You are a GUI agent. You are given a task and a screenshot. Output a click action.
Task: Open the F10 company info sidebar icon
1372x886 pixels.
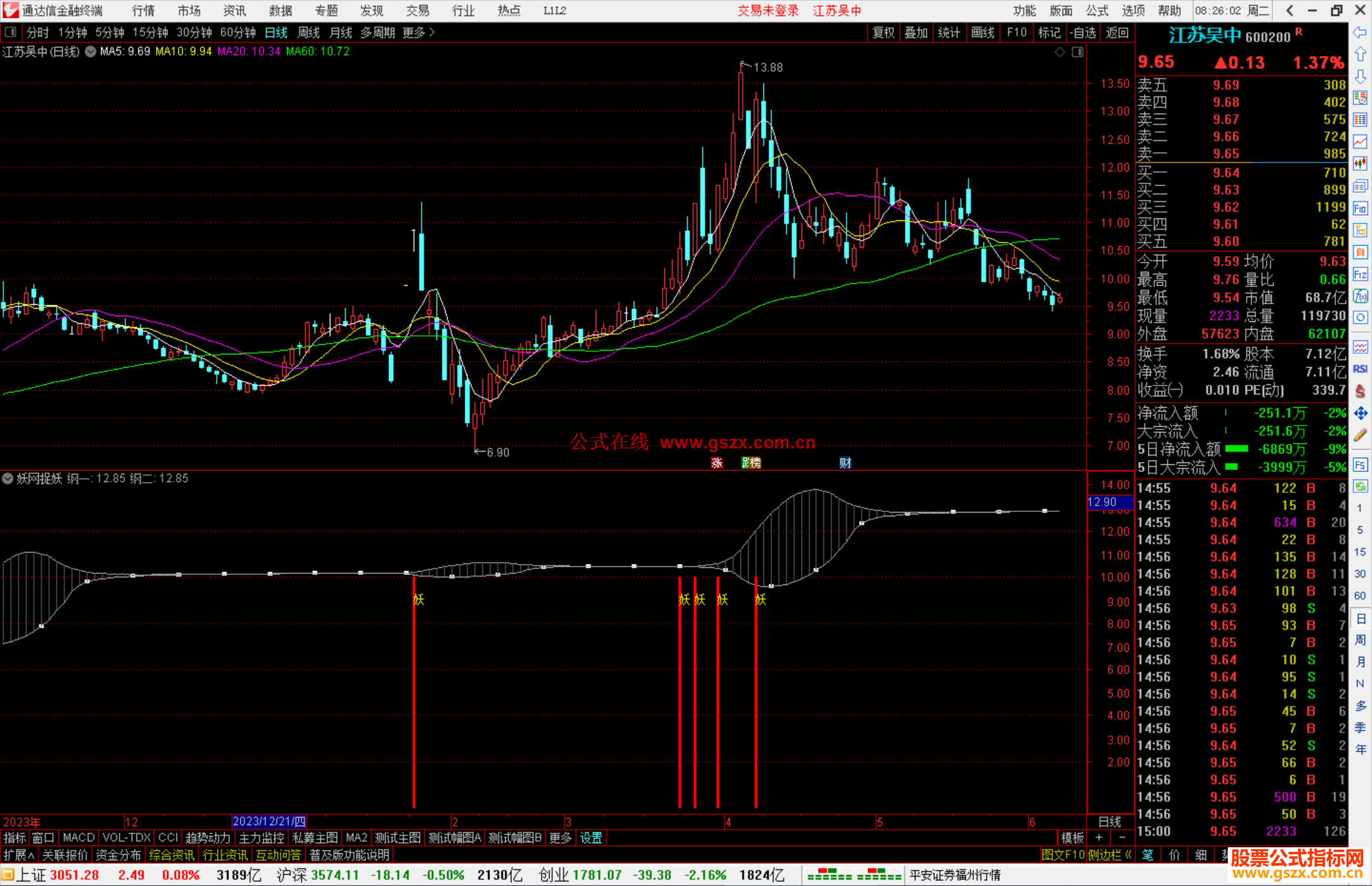(x=1360, y=208)
